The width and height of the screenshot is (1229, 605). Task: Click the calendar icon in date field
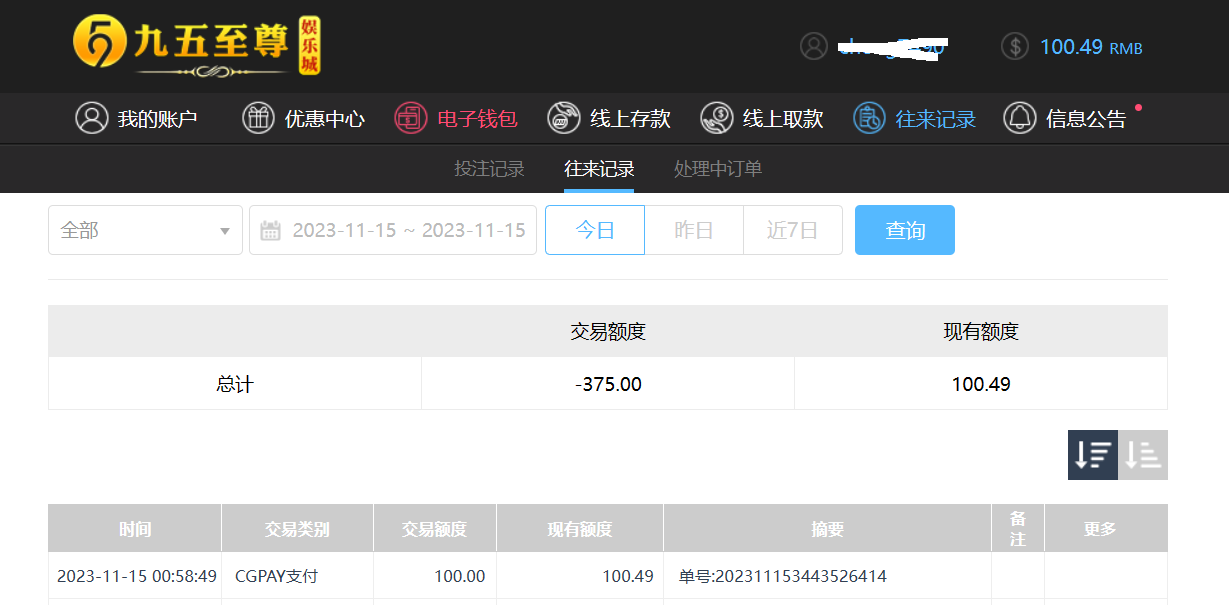[270, 231]
